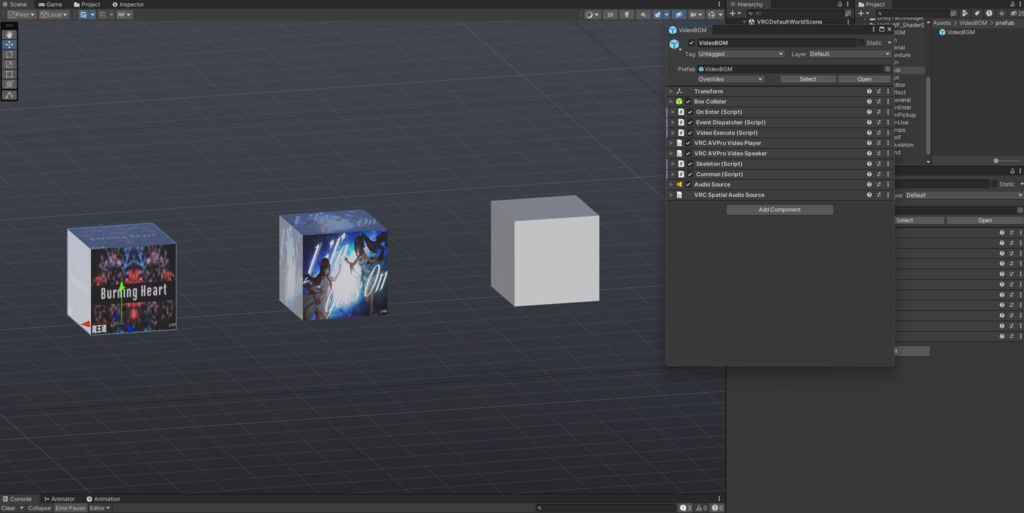The width and height of the screenshot is (1024, 513).
Task: Click Project panel add (+) button
Action: pos(861,13)
